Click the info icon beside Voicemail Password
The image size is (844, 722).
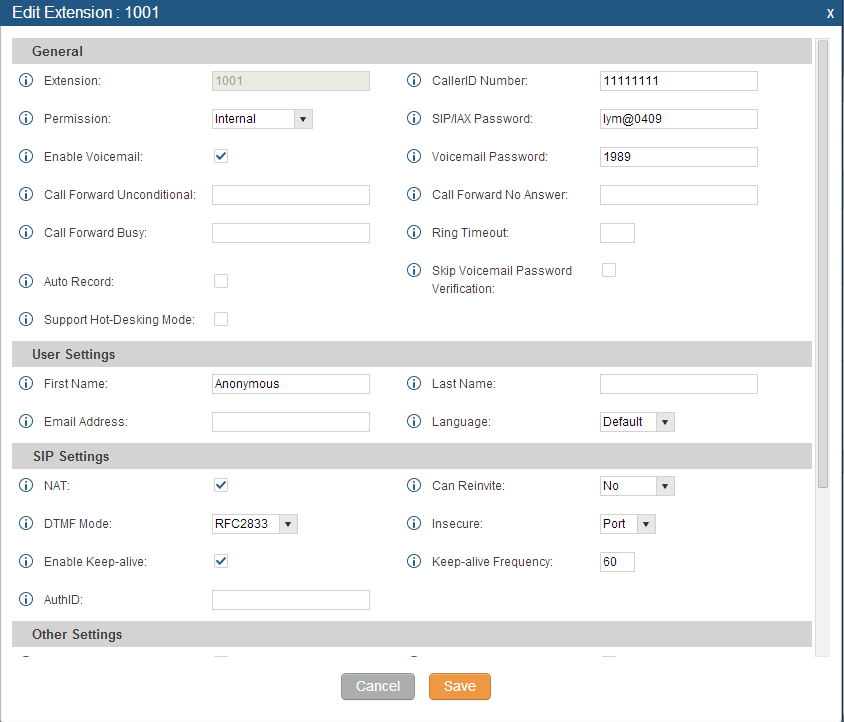(414, 157)
